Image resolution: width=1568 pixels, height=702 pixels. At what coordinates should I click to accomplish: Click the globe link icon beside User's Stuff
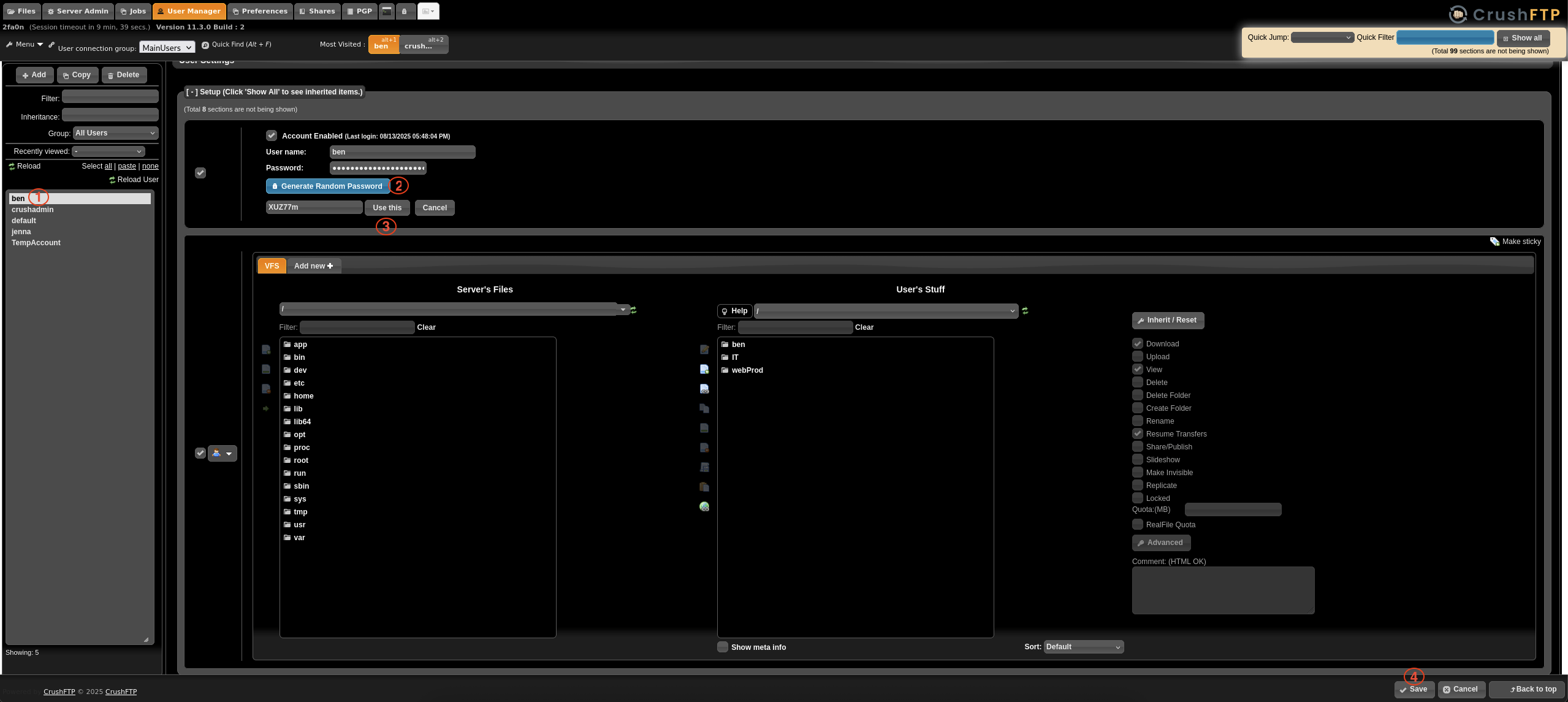click(x=704, y=506)
